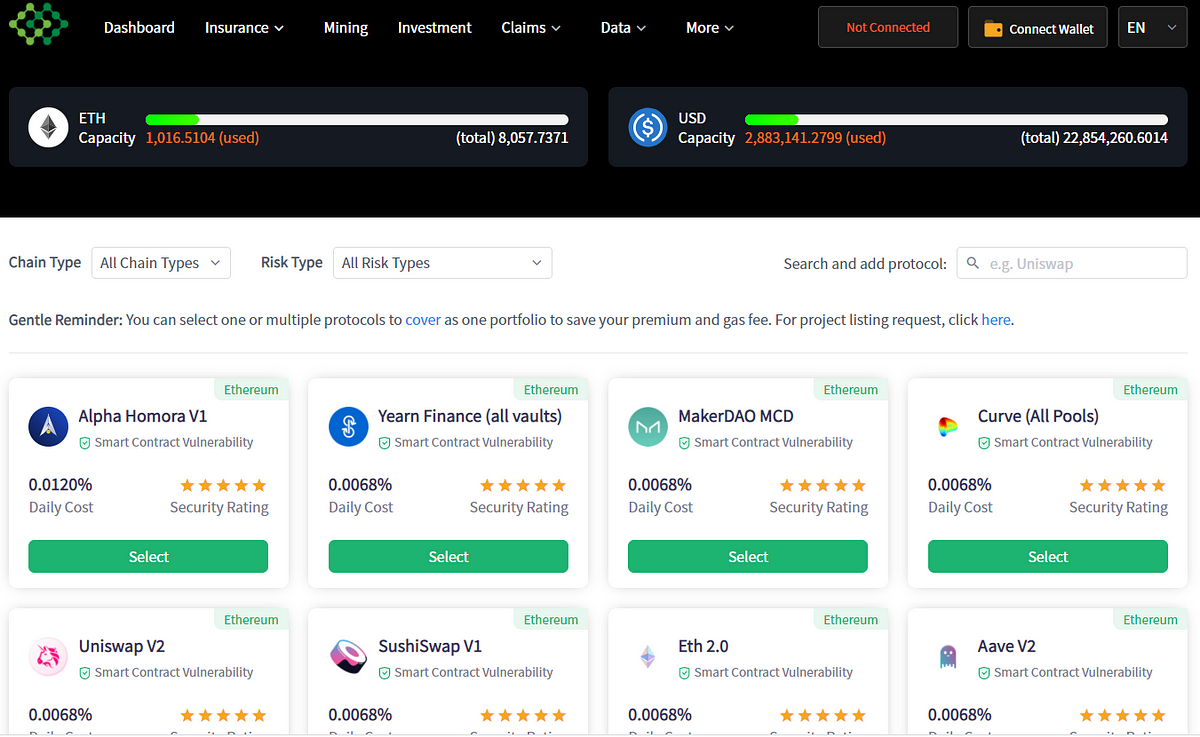Click the green hexagon site logo
Image resolution: width=1200 pixels, height=737 pixels.
pyautogui.click(x=37, y=24)
